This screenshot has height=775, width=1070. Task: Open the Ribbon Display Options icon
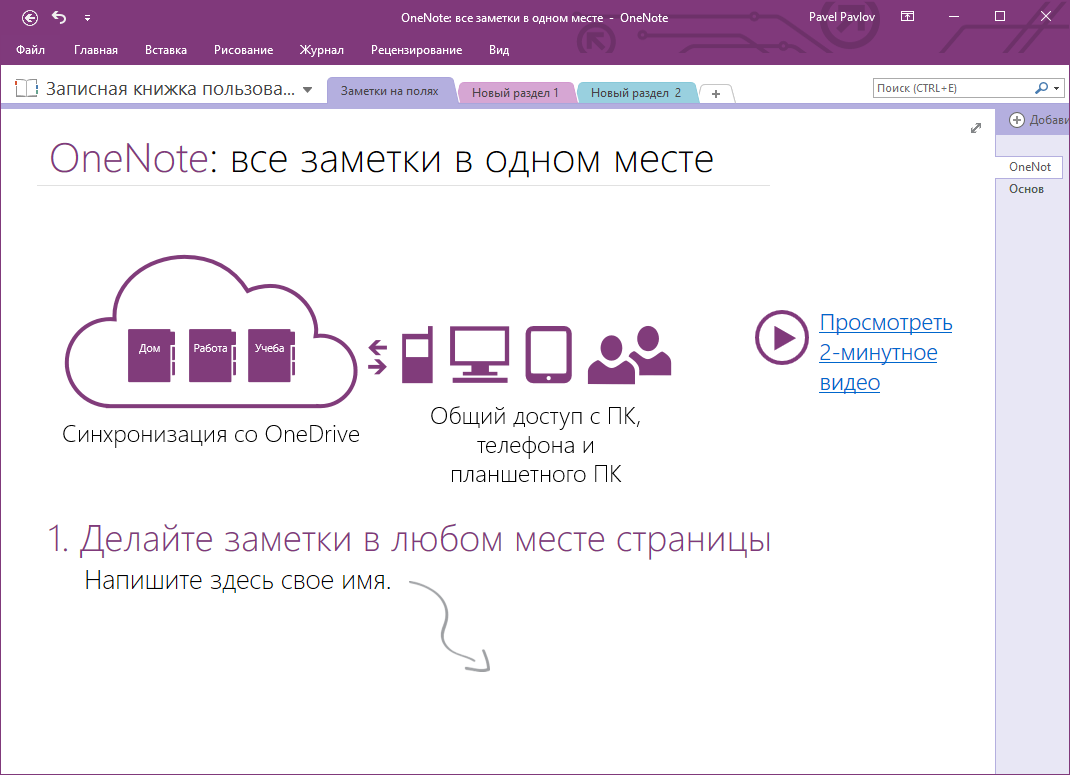click(x=907, y=16)
